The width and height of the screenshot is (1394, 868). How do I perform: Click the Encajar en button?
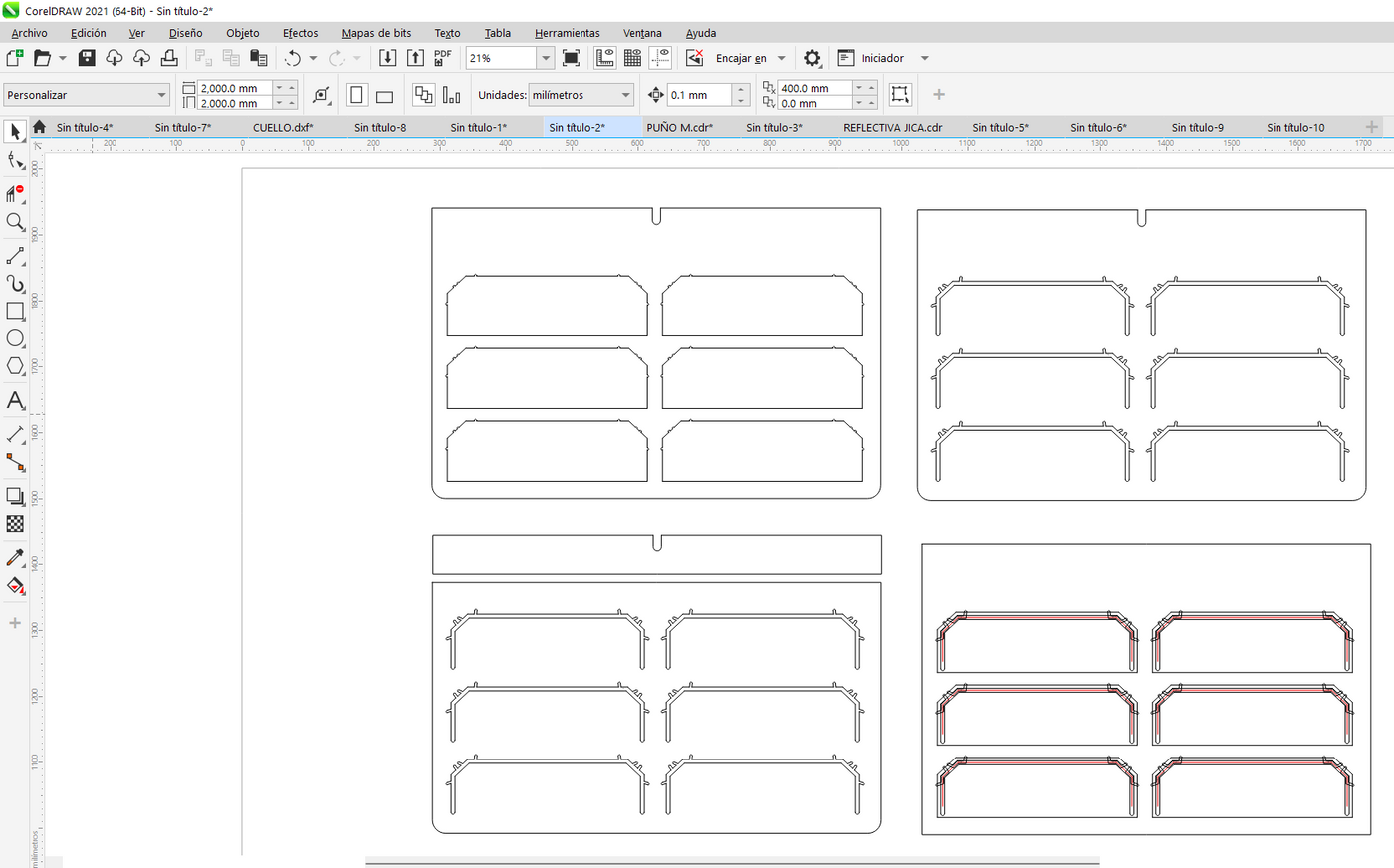[741, 58]
